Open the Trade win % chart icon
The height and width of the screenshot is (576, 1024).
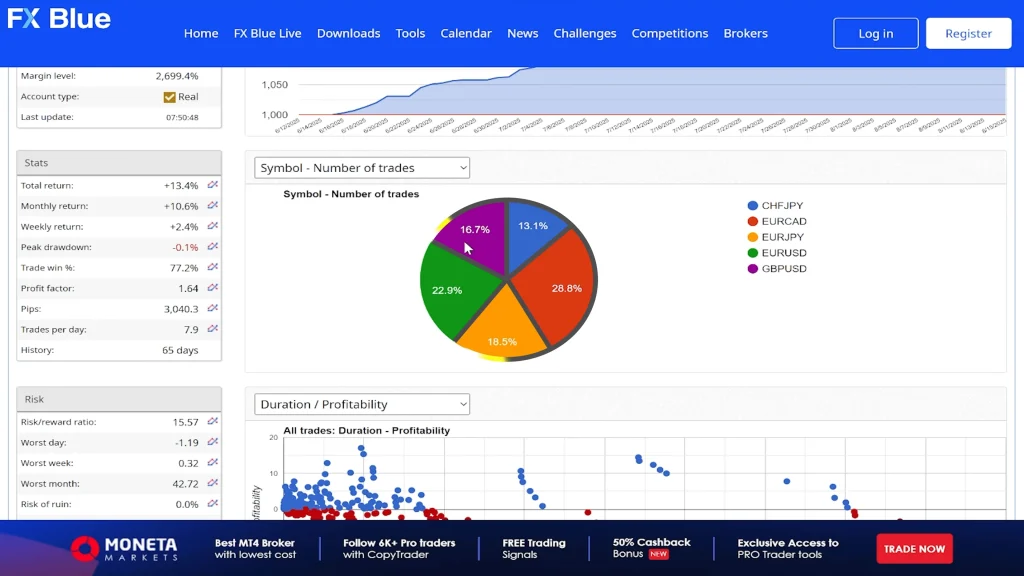[x=212, y=268]
